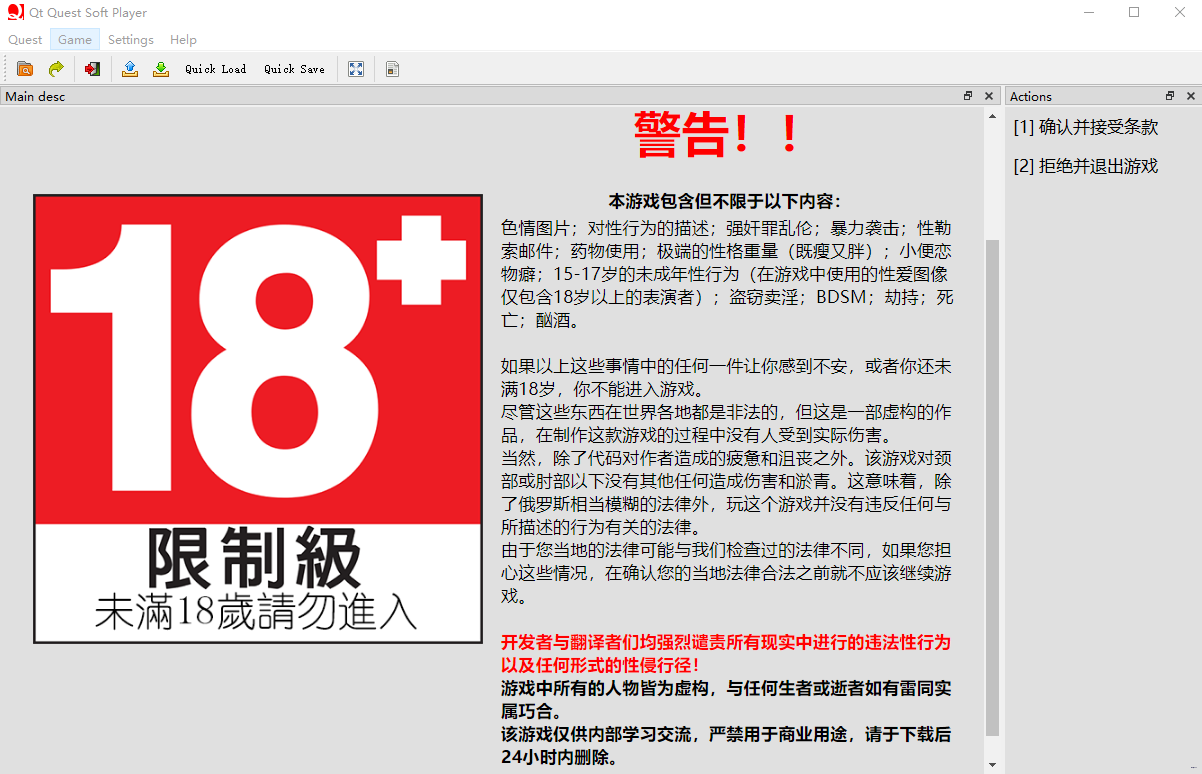Viewport: 1202px width, 774px height.
Task: Toggle fullscreen with the expand-arrows icon
Action: [356, 69]
